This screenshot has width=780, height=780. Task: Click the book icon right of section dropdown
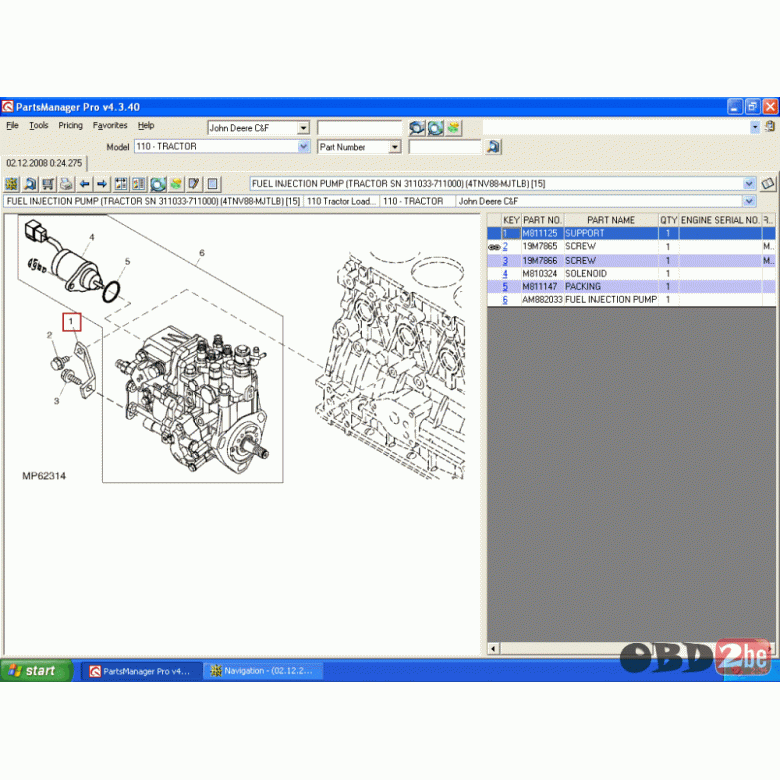pyautogui.click(x=768, y=184)
